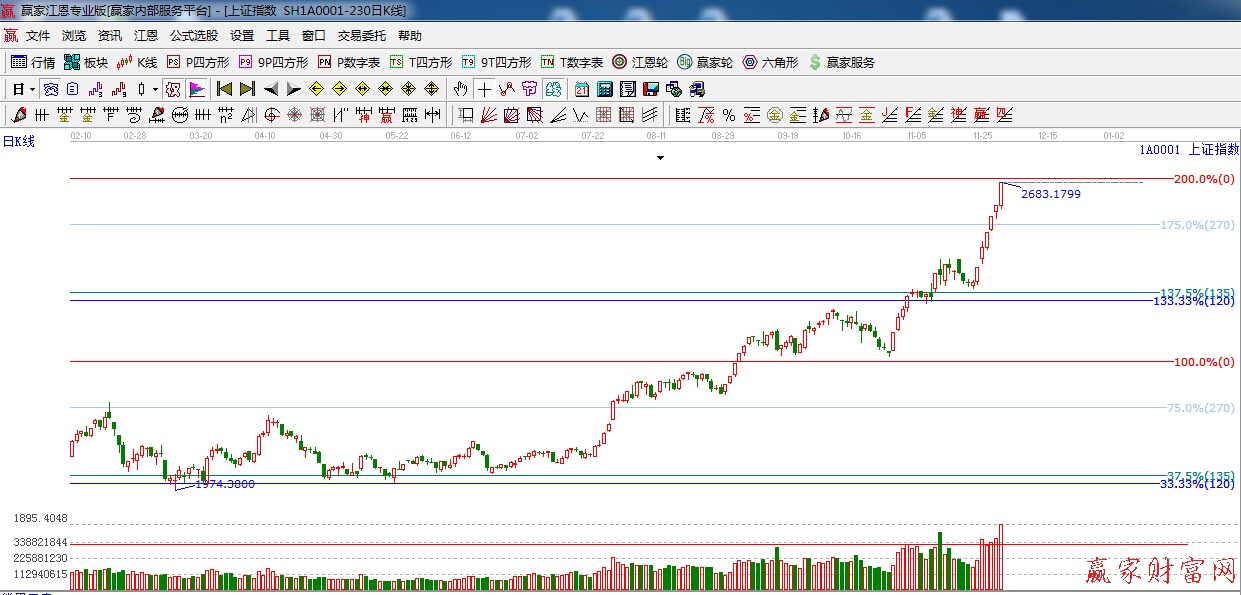
Task: Toggle the 权 price adjustment button
Action: click(x=173, y=89)
